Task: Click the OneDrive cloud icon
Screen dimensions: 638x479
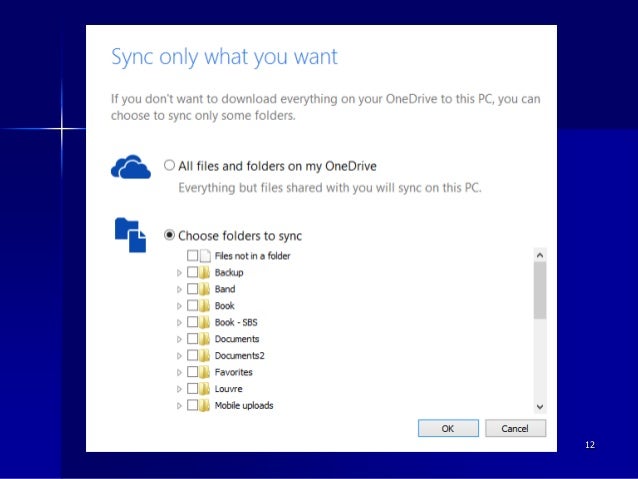Action: [x=131, y=167]
